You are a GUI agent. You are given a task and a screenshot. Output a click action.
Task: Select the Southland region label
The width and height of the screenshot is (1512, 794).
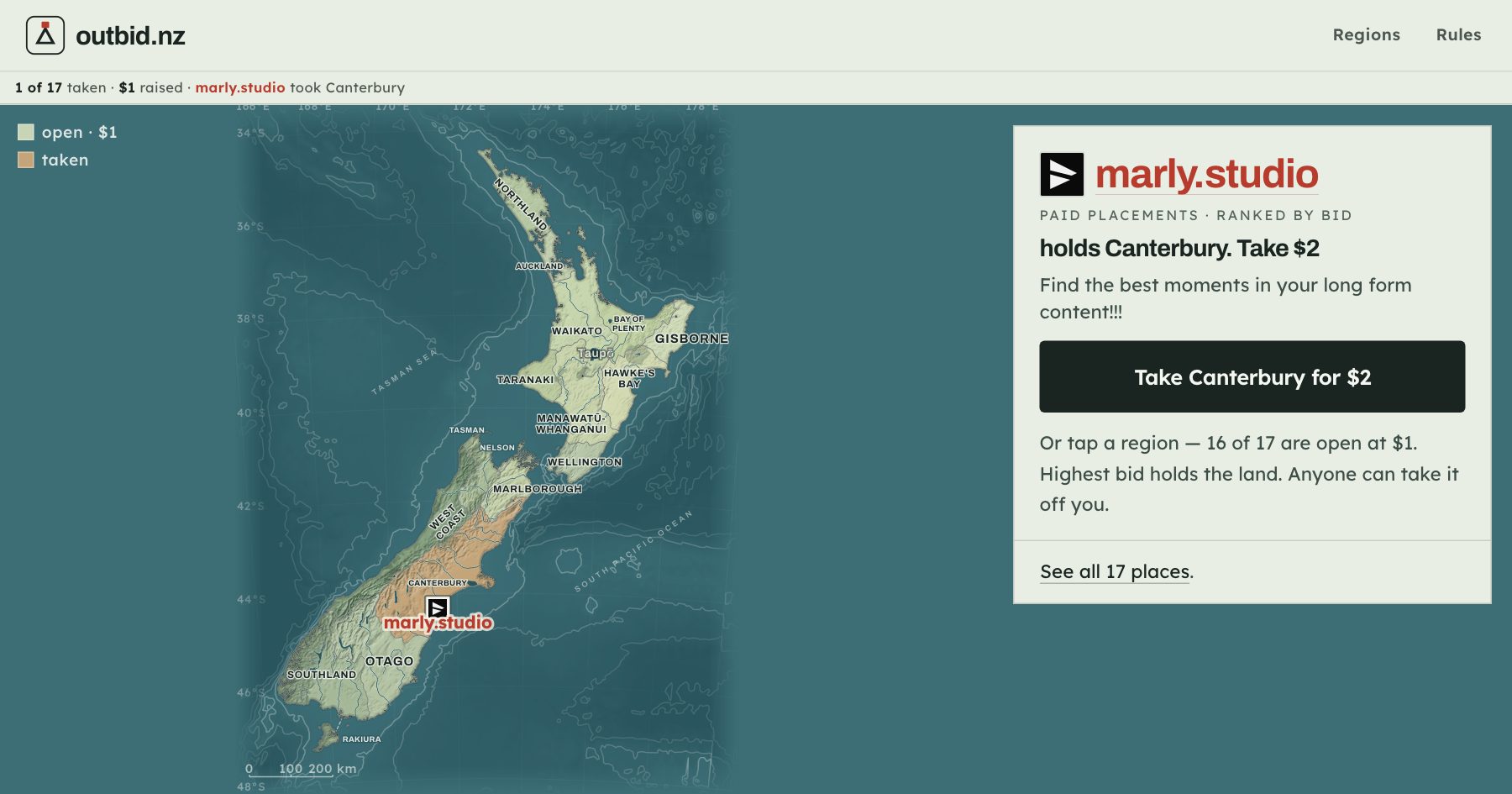322,675
